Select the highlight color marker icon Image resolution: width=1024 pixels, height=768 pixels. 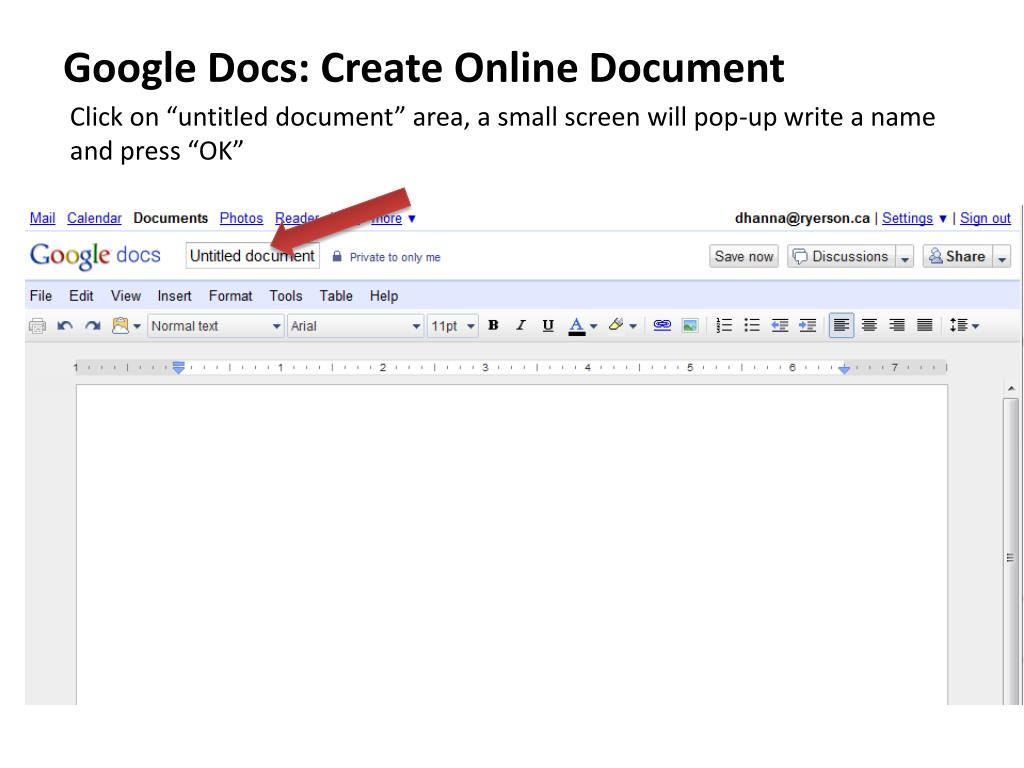pos(615,325)
